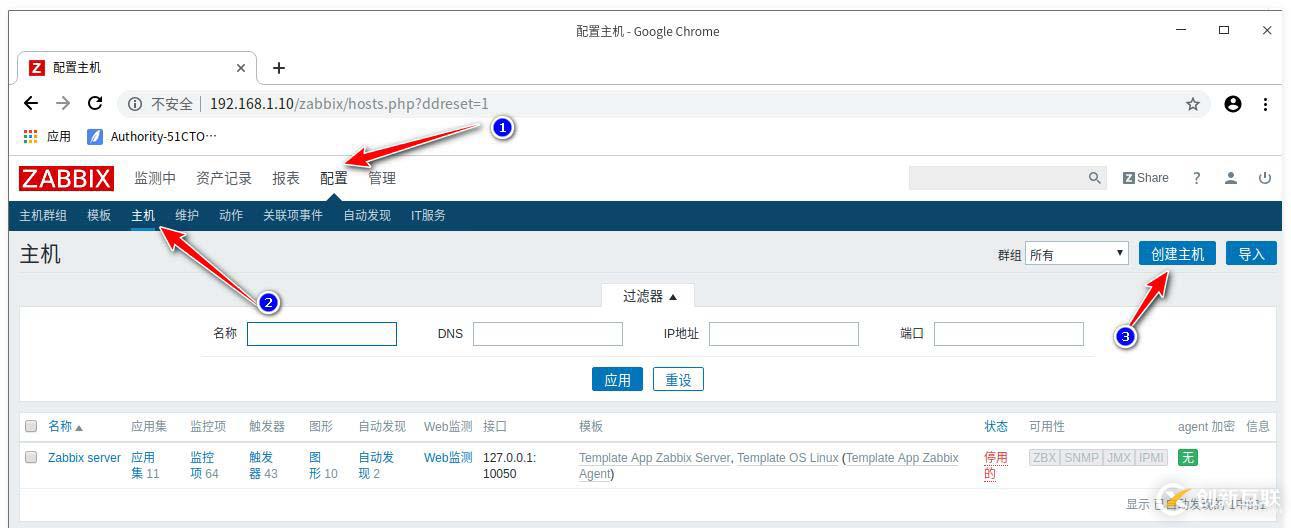Open the 群组 dropdown showing 所有
The width and height of the screenshot is (1291, 528).
point(1077,254)
